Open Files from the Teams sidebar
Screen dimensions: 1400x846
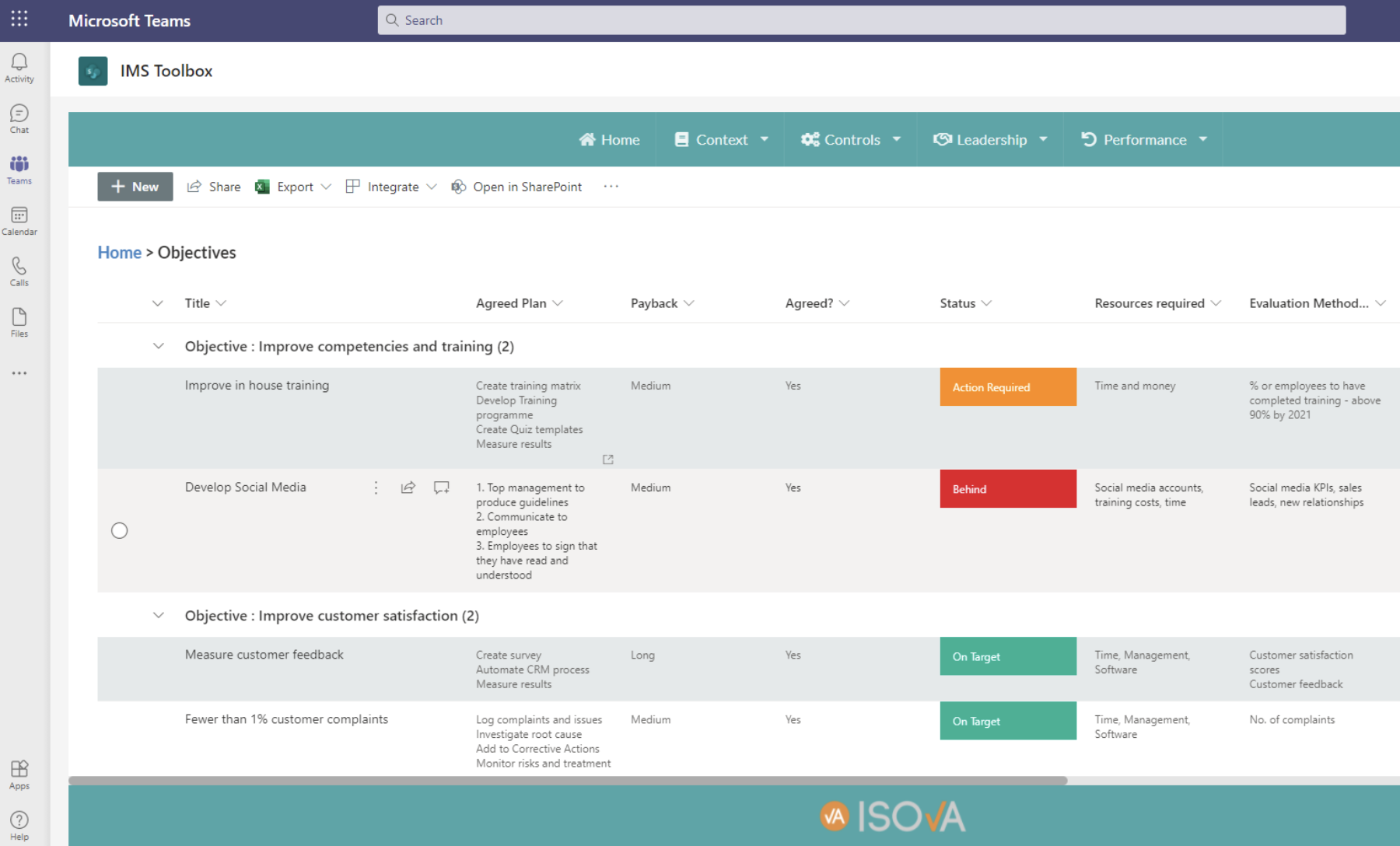point(19,322)
